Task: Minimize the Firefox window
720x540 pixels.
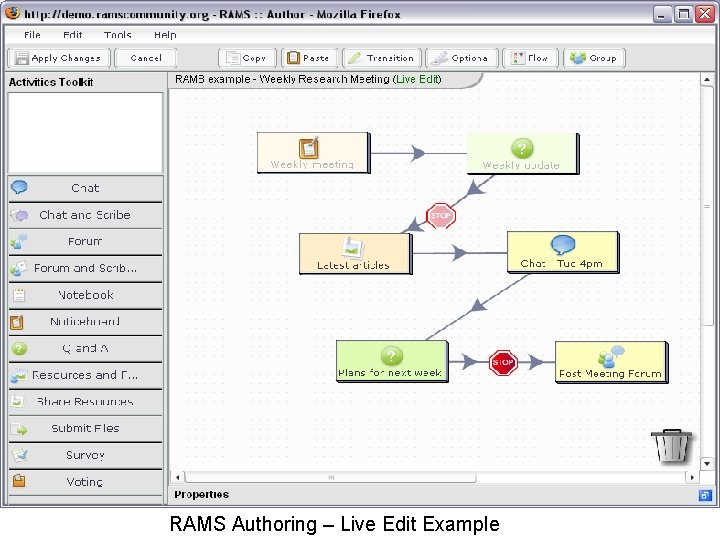Action: click(662, 14)
